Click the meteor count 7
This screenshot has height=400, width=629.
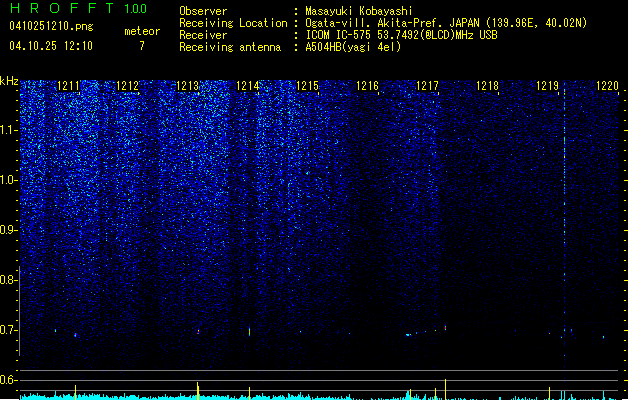point(142,46)
